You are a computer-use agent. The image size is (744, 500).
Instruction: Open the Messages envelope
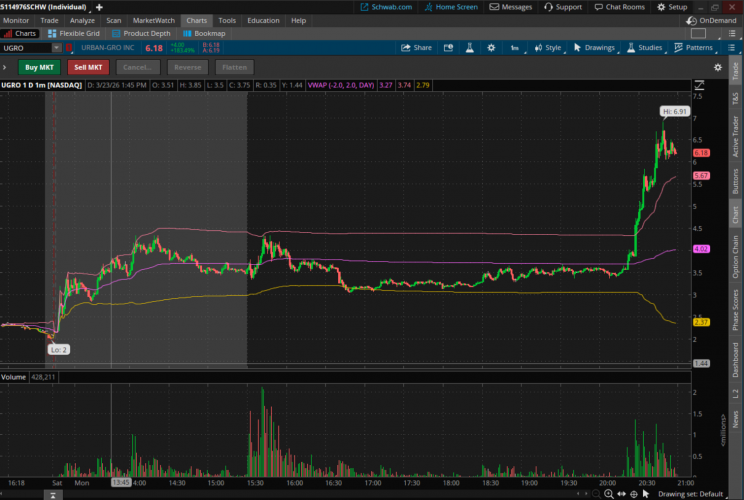pos(510,7)
